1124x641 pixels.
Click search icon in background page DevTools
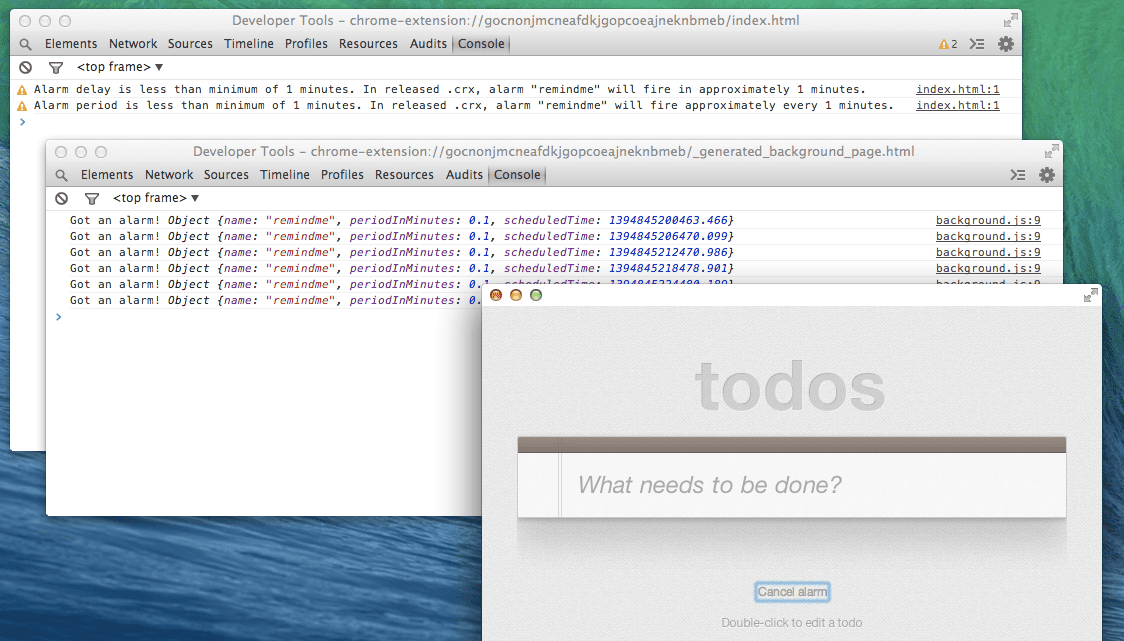[62, 175]
